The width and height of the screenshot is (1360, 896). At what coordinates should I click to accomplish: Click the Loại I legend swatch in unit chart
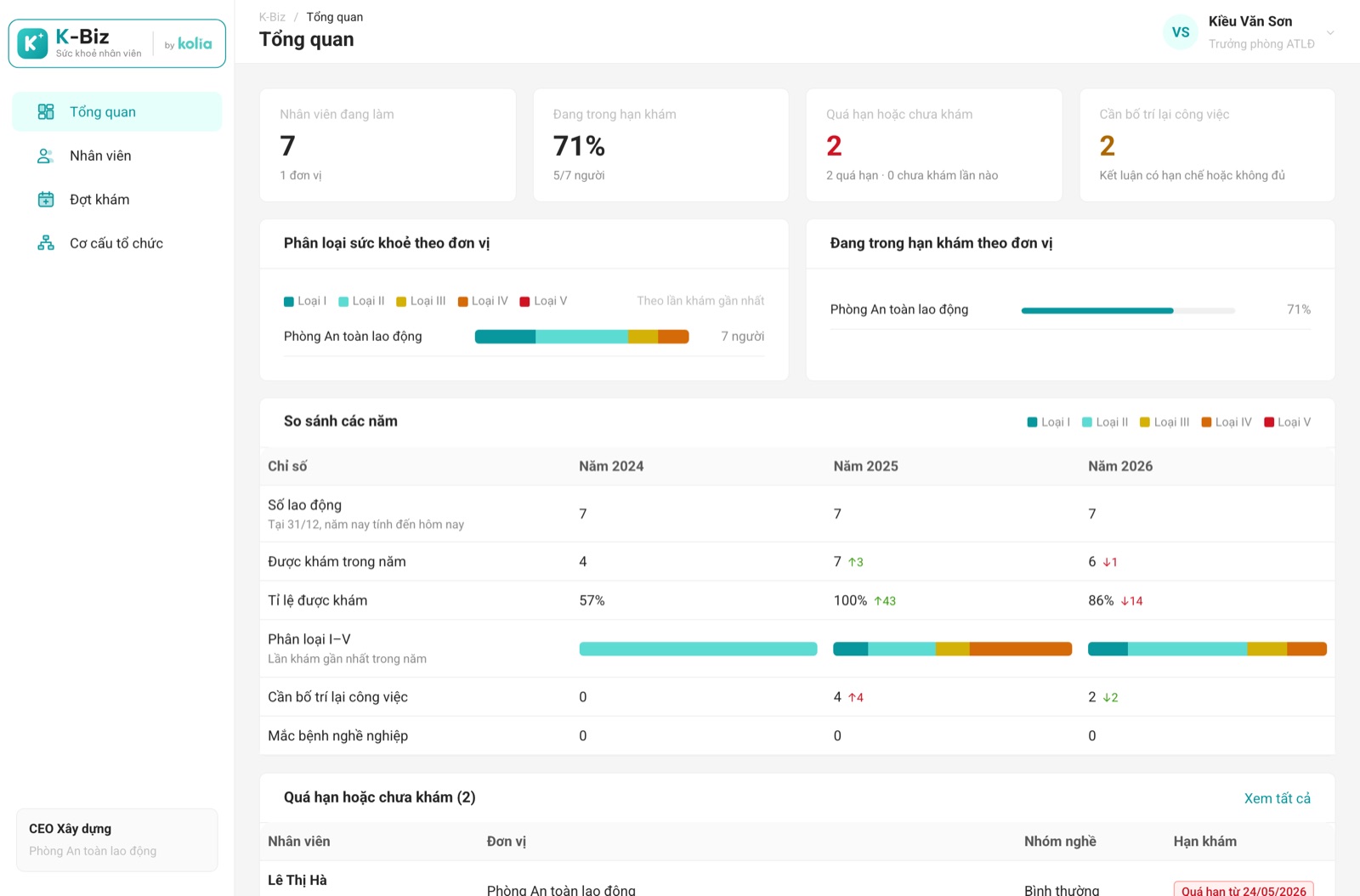[x=289, y=302]
